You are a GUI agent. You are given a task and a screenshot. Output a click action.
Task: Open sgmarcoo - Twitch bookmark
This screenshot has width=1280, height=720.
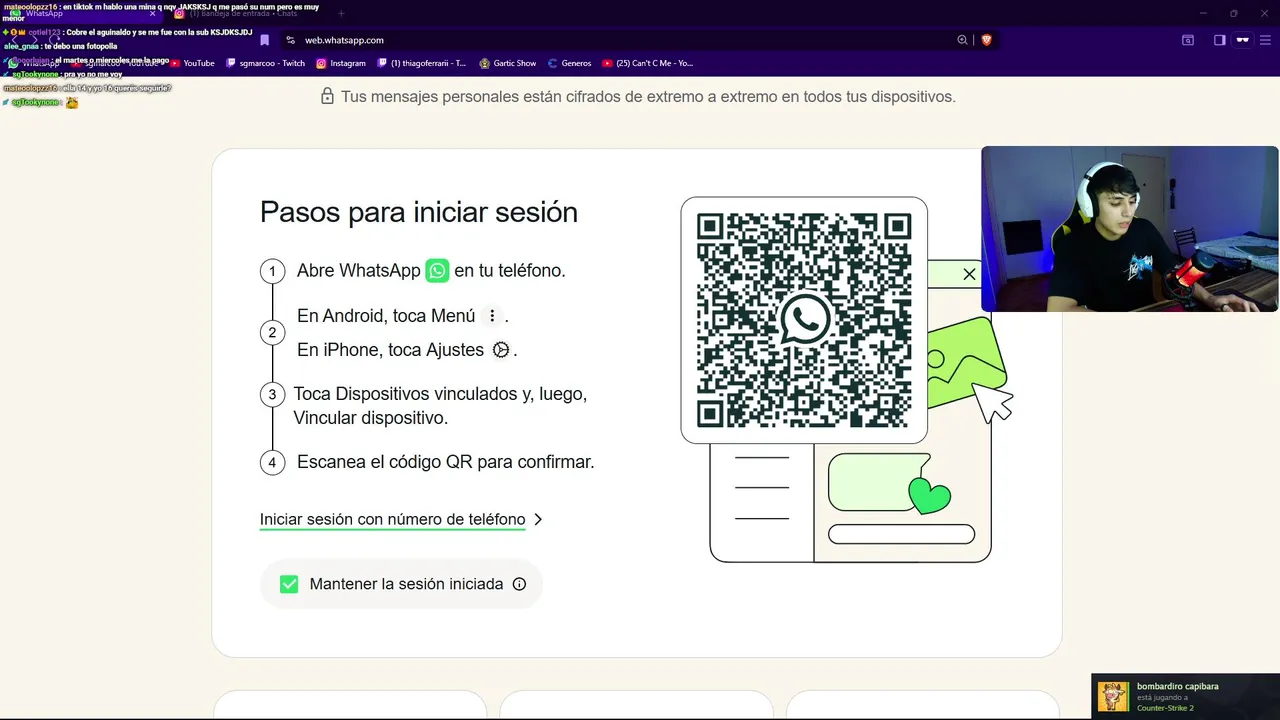click(266, 63)
